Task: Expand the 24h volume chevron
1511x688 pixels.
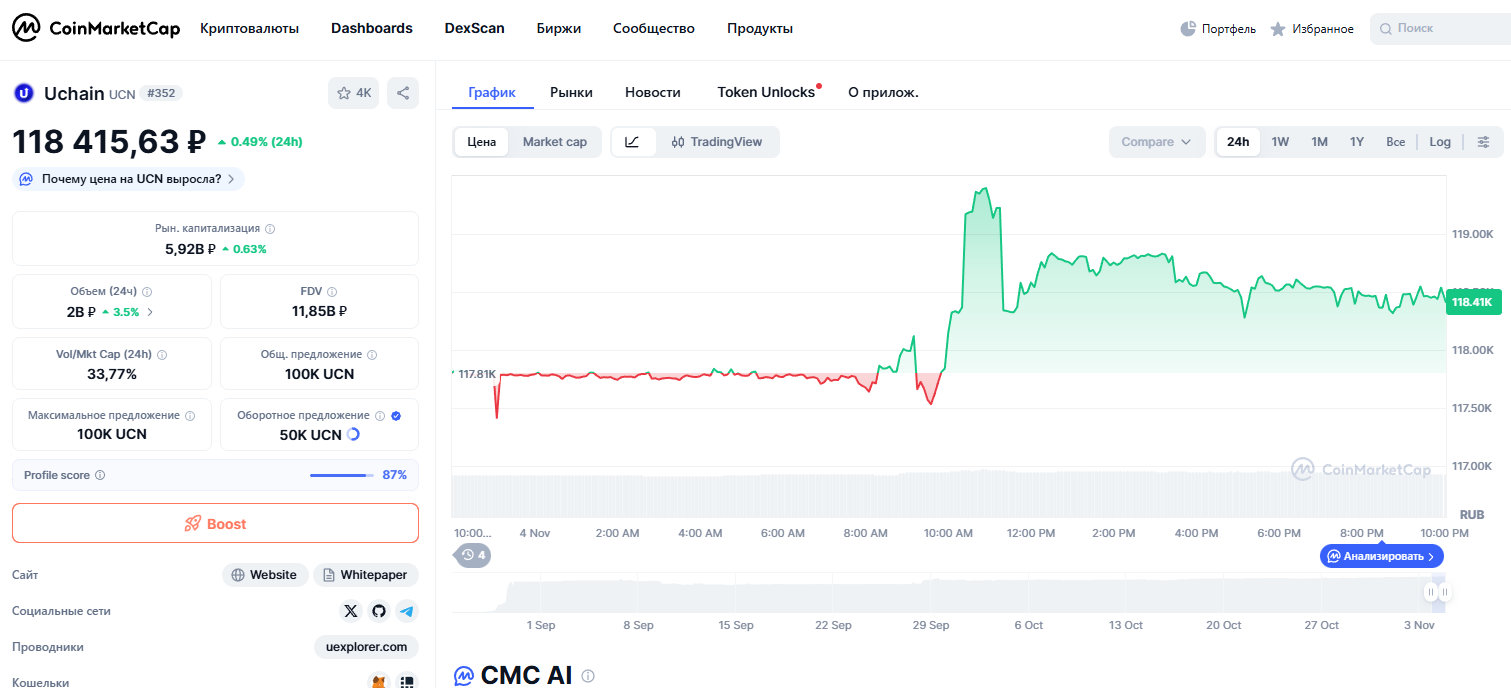Action: (150, 312)
